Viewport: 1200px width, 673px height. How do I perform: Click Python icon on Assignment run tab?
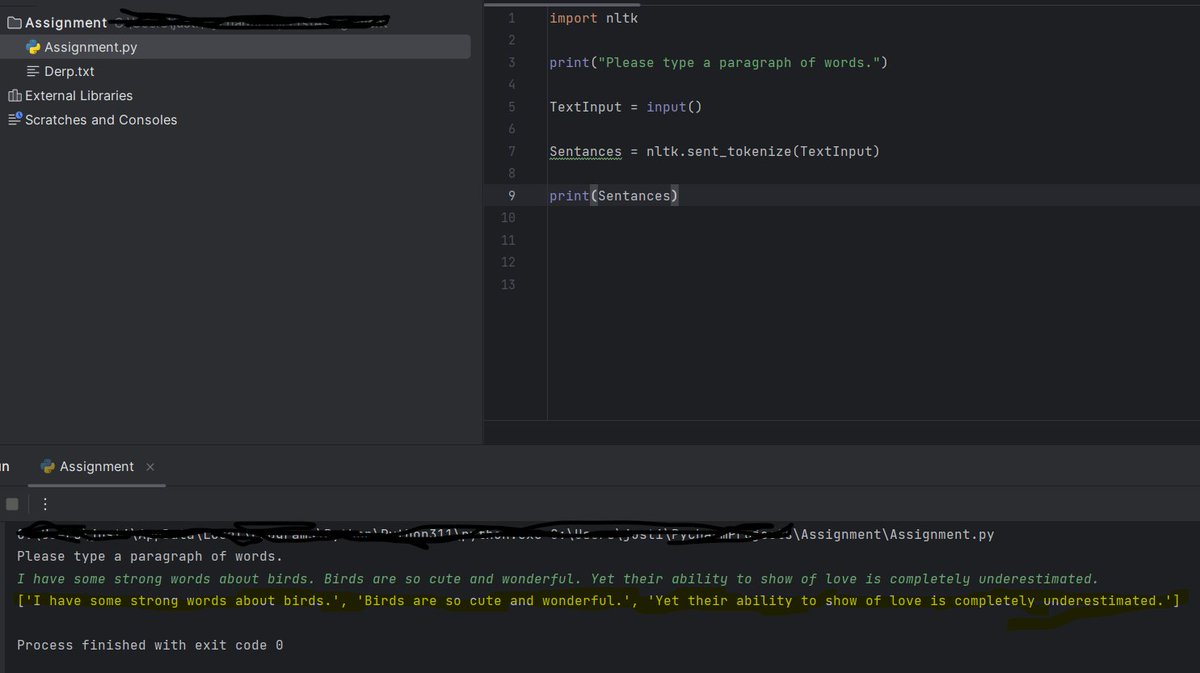point(47,467)
